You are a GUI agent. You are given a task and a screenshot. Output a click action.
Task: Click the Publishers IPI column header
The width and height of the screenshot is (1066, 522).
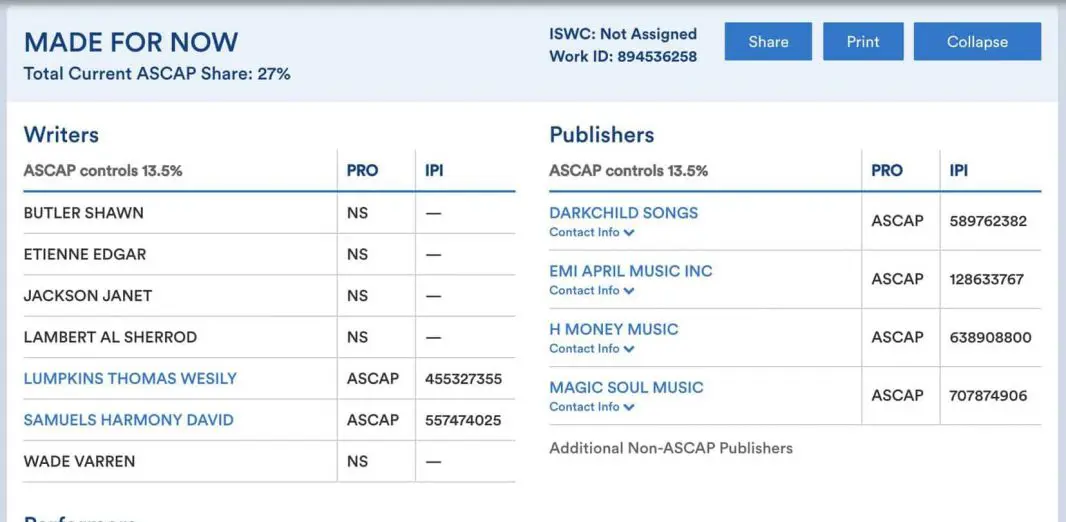coord(958,171)
